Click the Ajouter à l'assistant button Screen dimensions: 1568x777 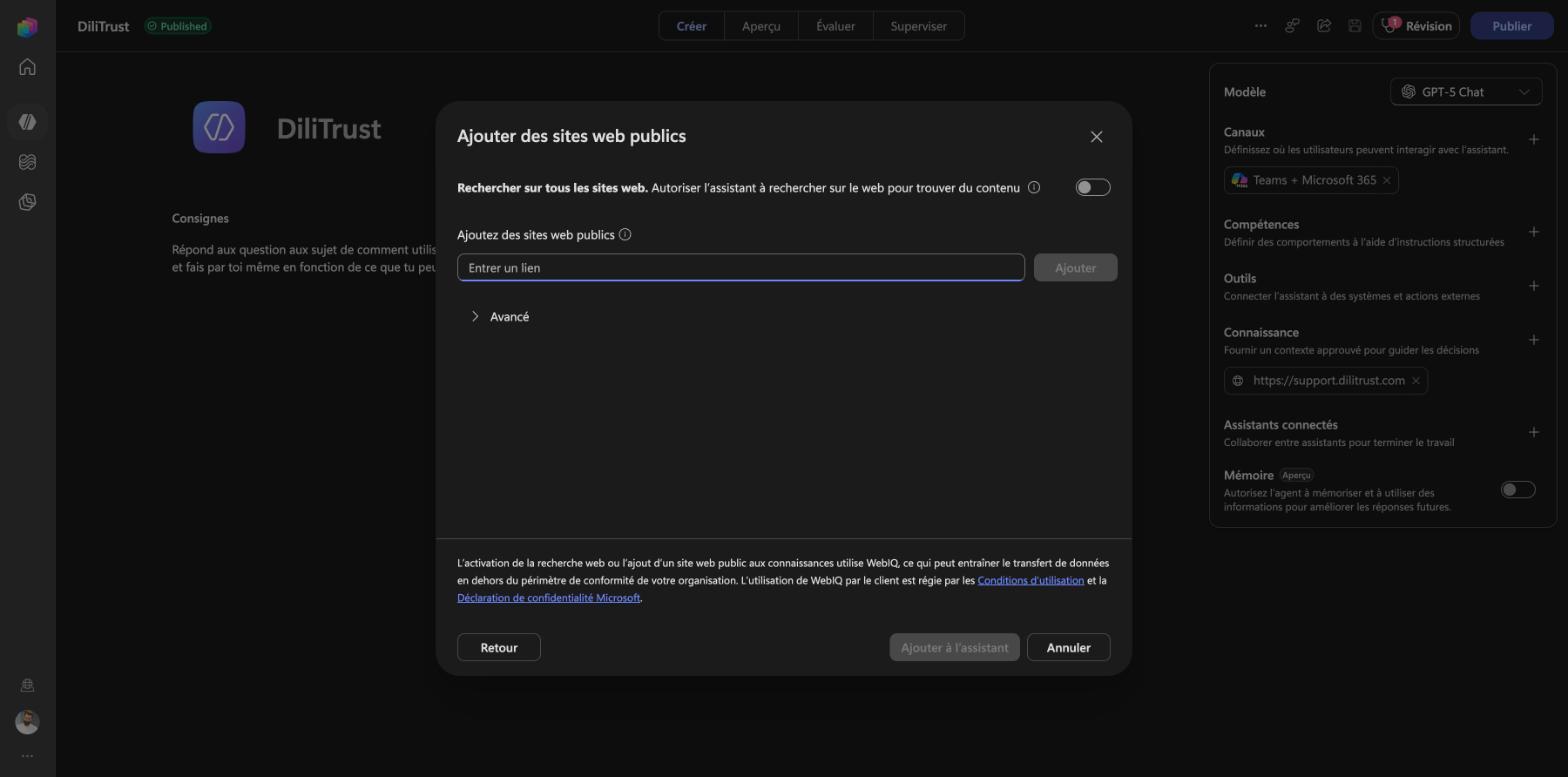tap(955, 648)
